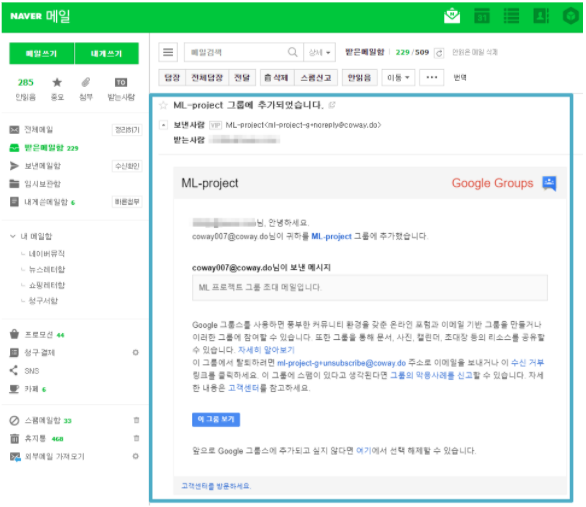Open 청구서함 subfolder
Viewport: 586px width, 507px height.
(43, 301)
